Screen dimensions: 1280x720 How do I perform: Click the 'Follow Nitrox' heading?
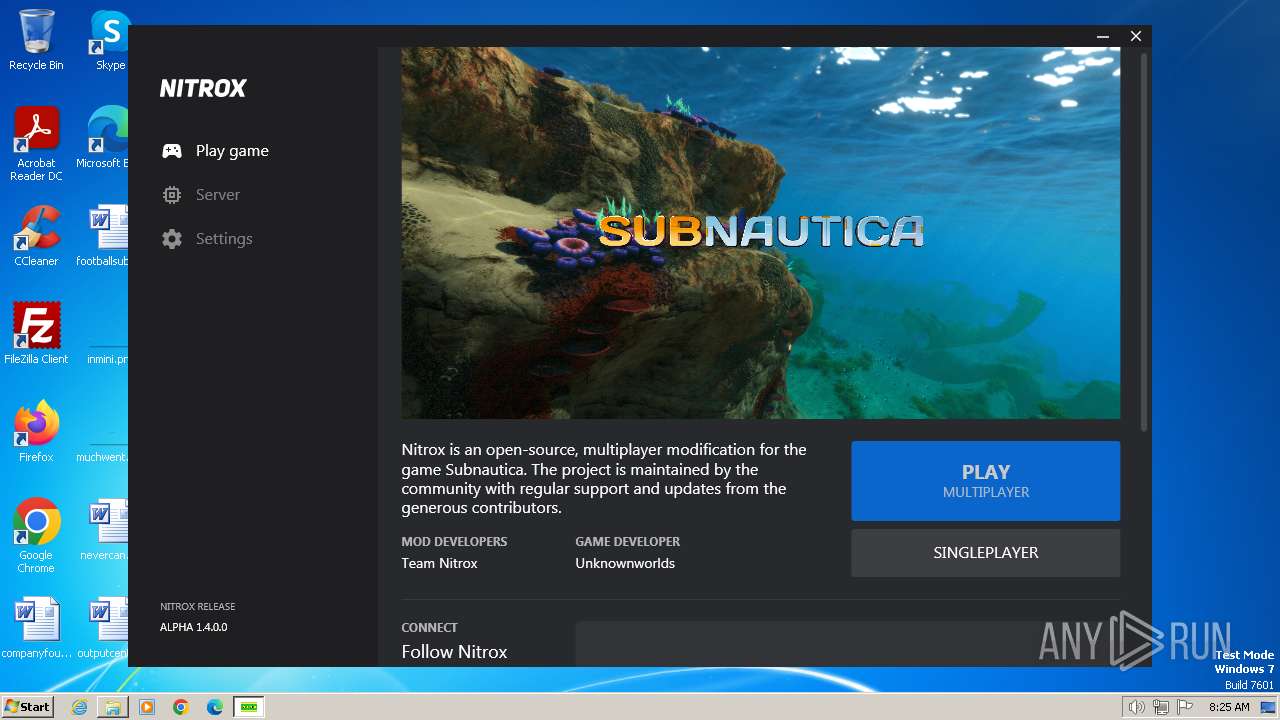tap(454, 652)
